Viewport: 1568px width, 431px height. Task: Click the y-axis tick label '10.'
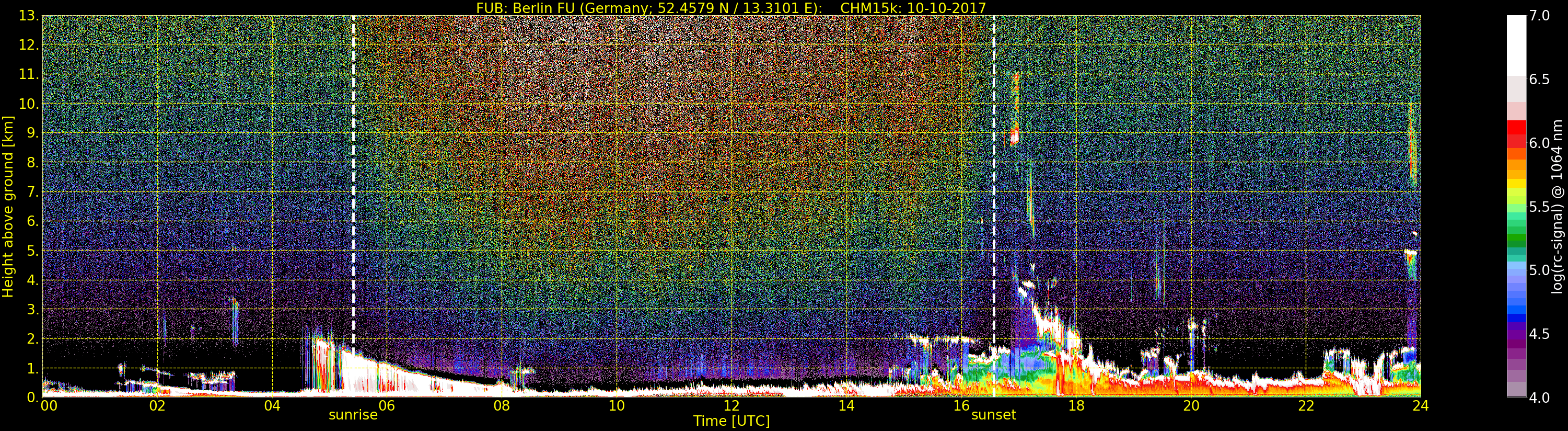(x=29, y=104)
